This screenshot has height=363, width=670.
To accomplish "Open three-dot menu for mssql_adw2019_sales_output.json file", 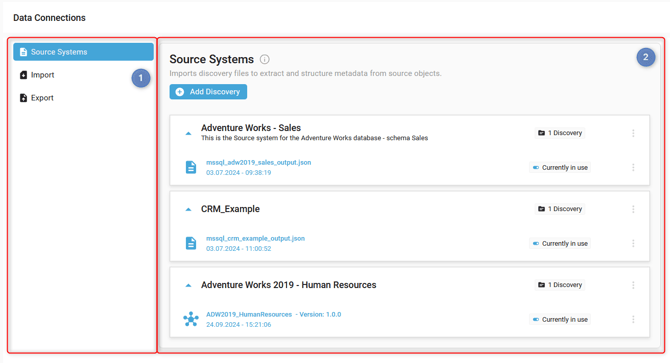I will [x=633, y=167].
